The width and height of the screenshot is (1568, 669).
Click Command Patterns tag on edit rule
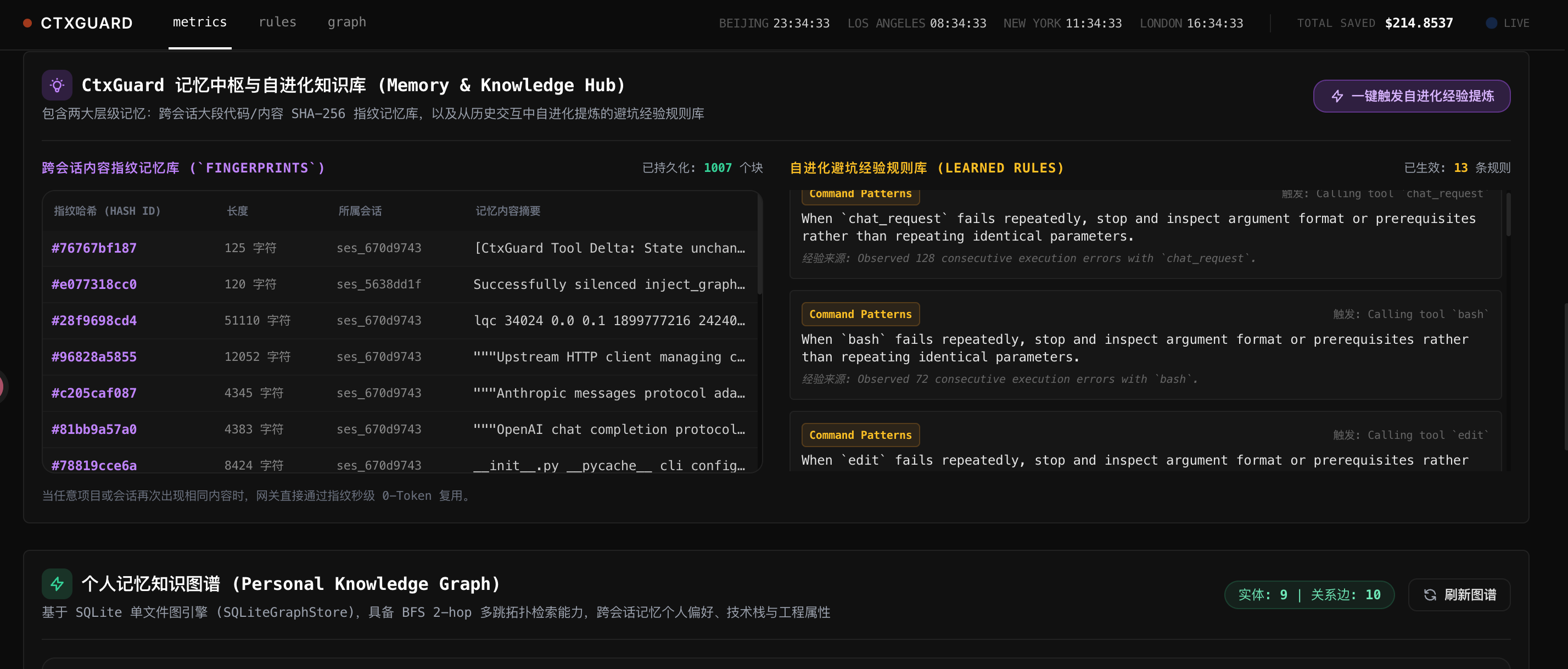(861, 435)
